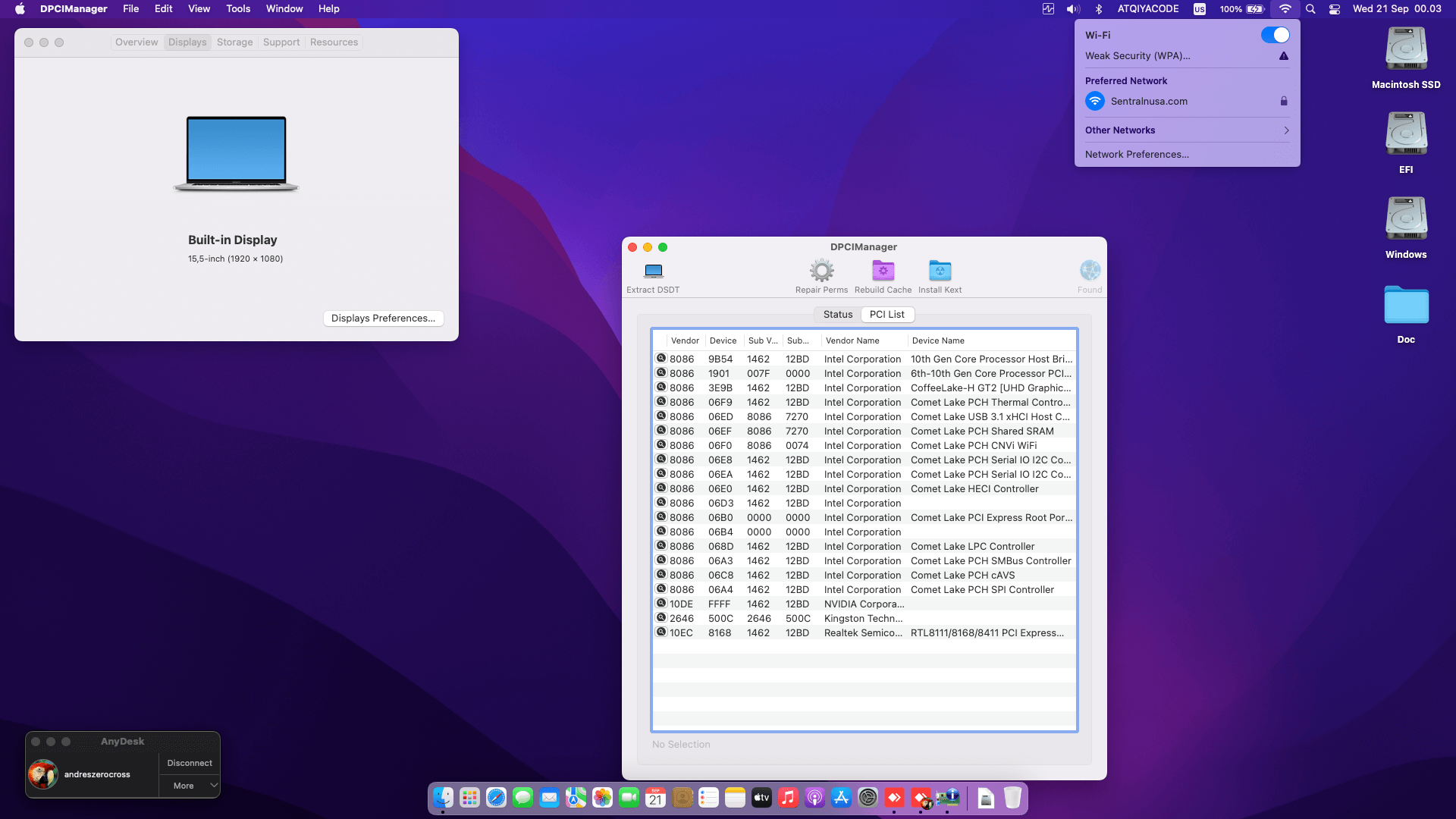Select the Sentralnusa.com preferred network
The height and width of the screenshot is (819, 1456).
click(x=1187, y=101)
